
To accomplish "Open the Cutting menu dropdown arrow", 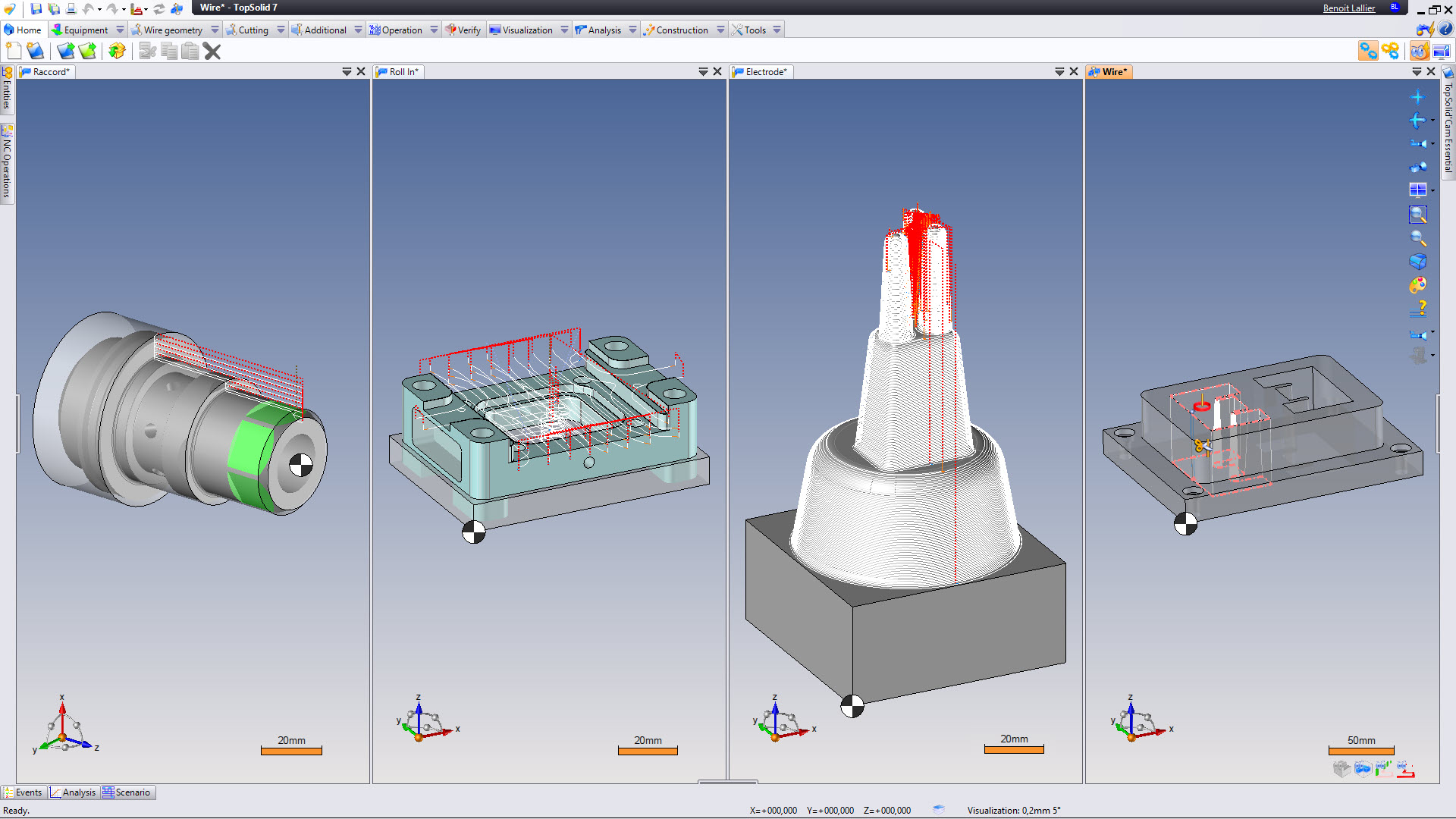I will click(x=280, y=30).
